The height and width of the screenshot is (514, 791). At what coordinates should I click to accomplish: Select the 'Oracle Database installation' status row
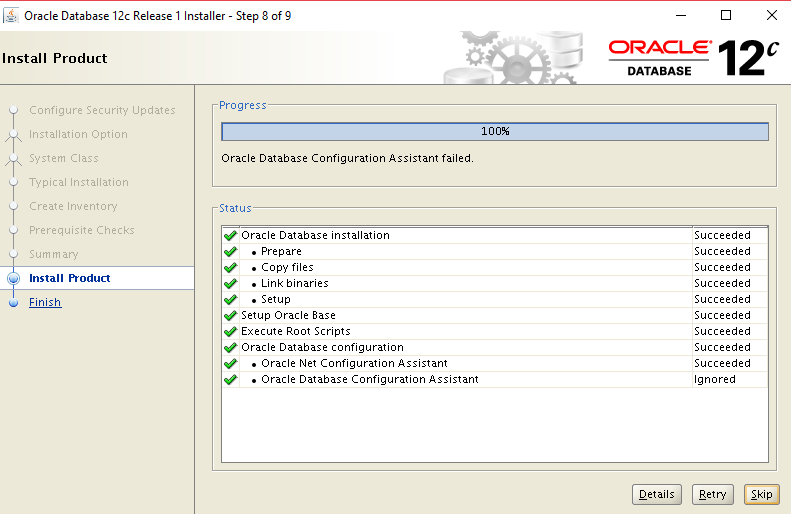click(495, 236)
